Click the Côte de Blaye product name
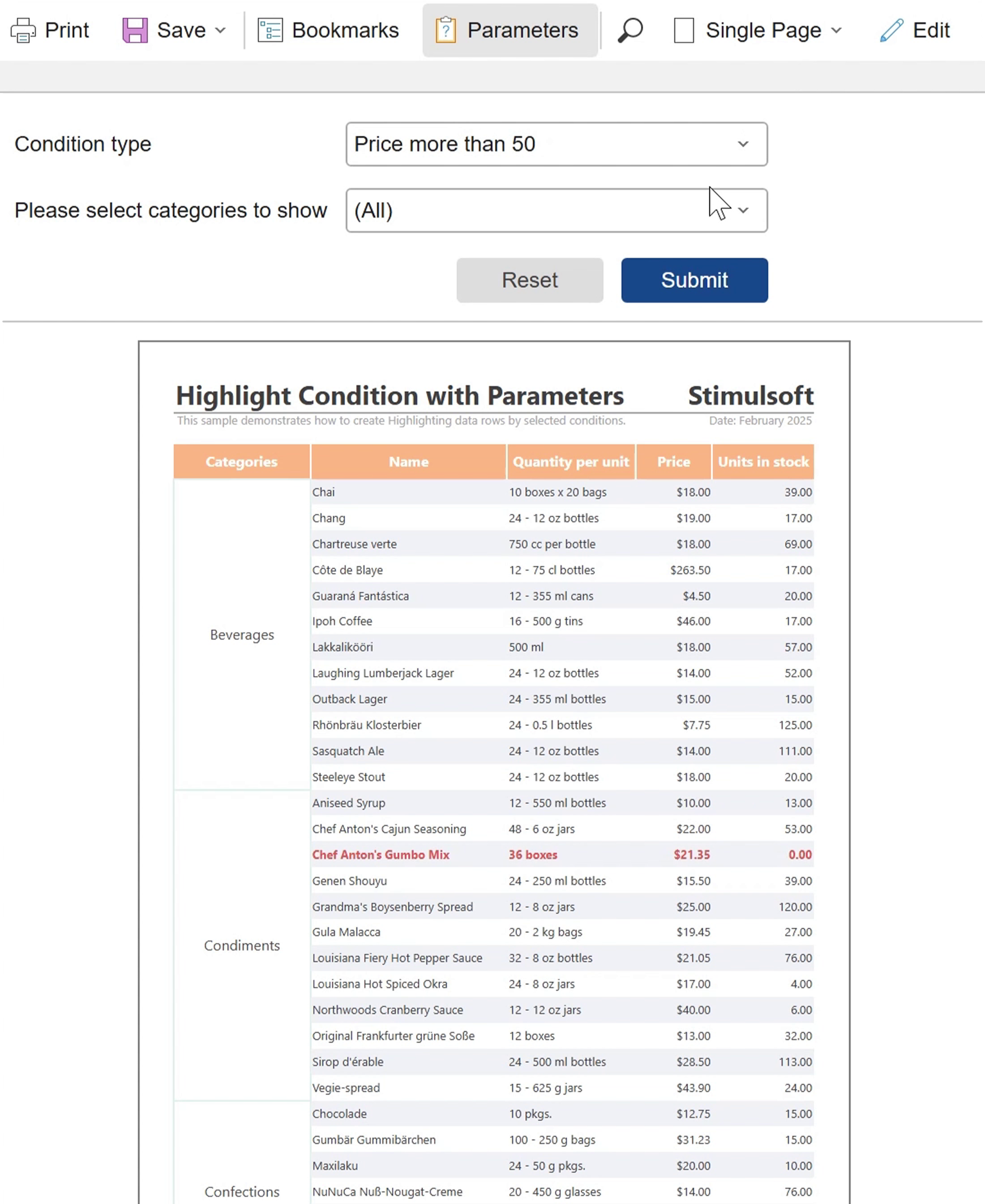This screenshot has width=985, height=1204. coord(347,570)
